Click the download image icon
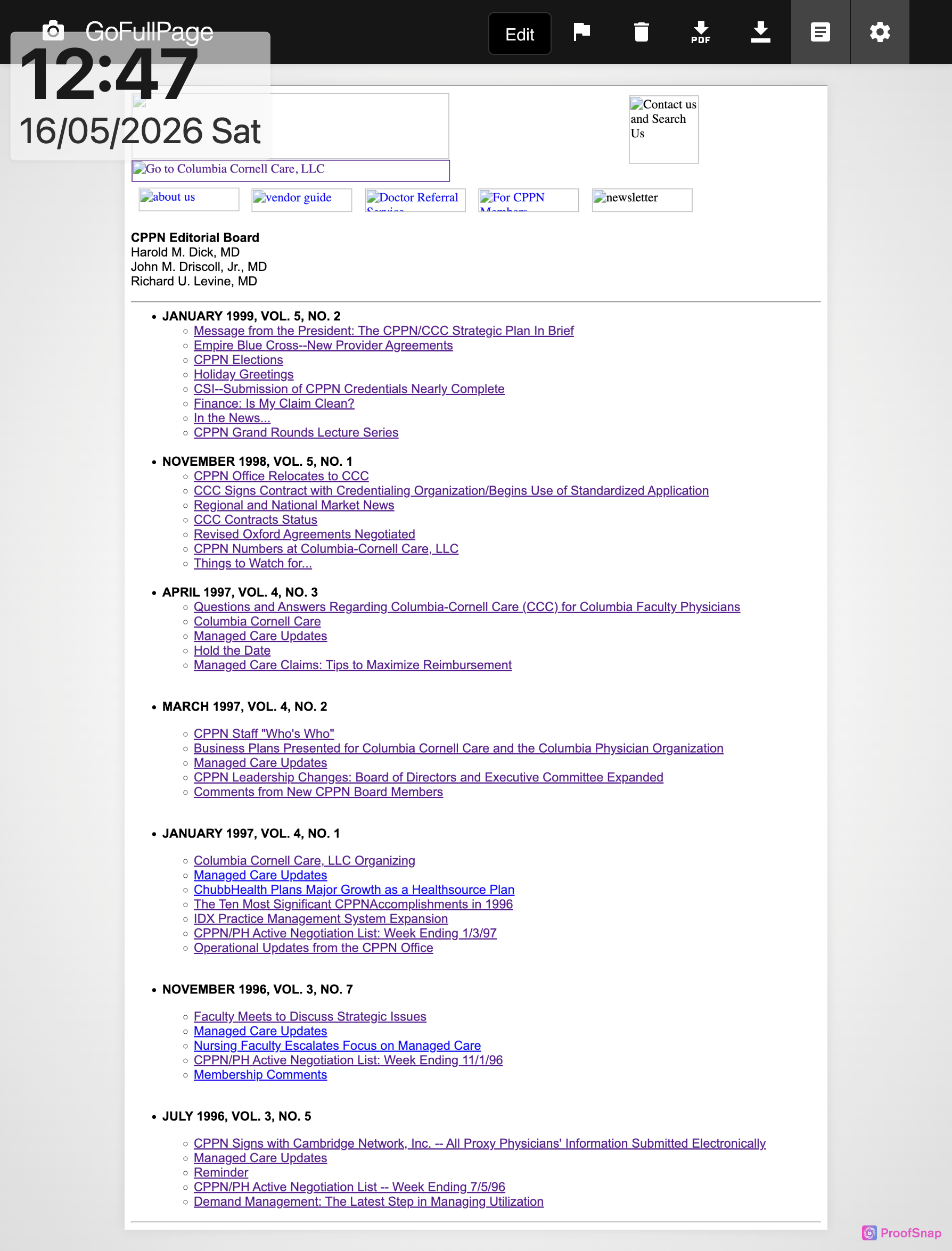The height and width of the screenshot is (1251, 952). [x=760, y=32]
